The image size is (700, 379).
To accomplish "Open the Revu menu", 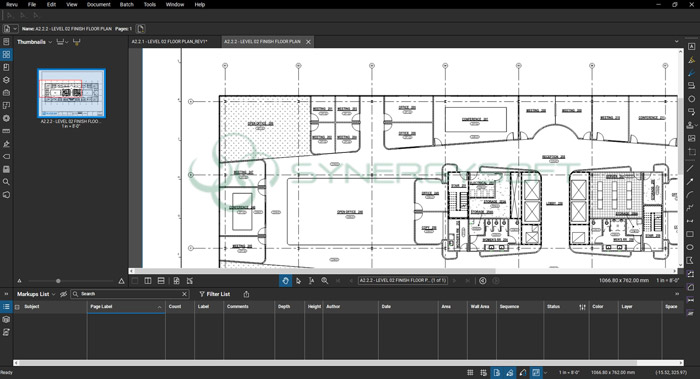I will (x=12, y=4).
